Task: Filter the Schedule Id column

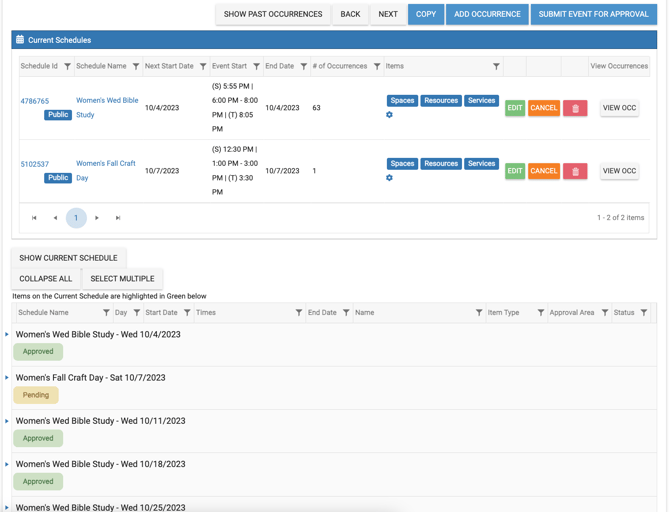Action: tap(68, 67)
